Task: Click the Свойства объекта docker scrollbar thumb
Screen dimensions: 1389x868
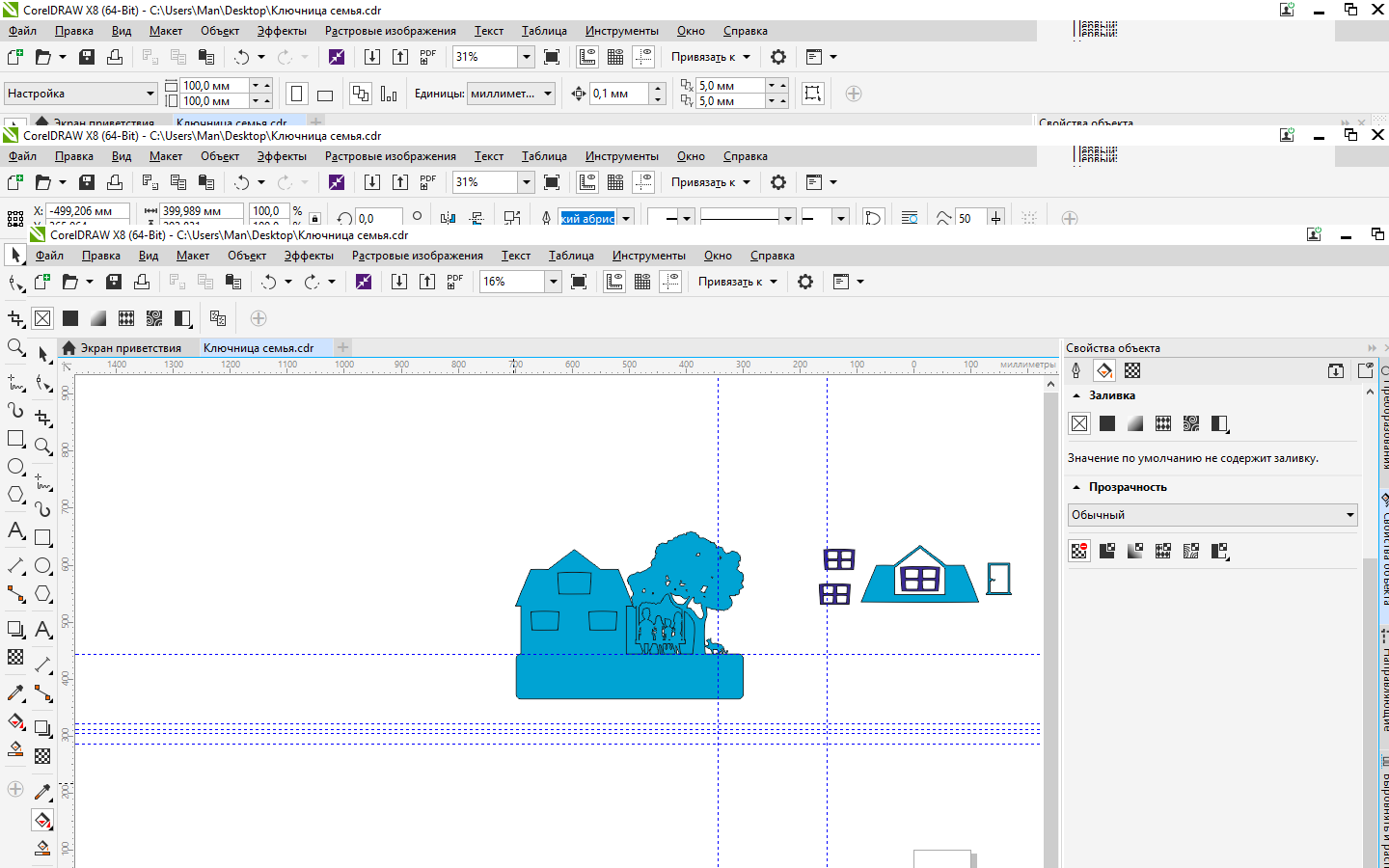Action: point(1370,711)
